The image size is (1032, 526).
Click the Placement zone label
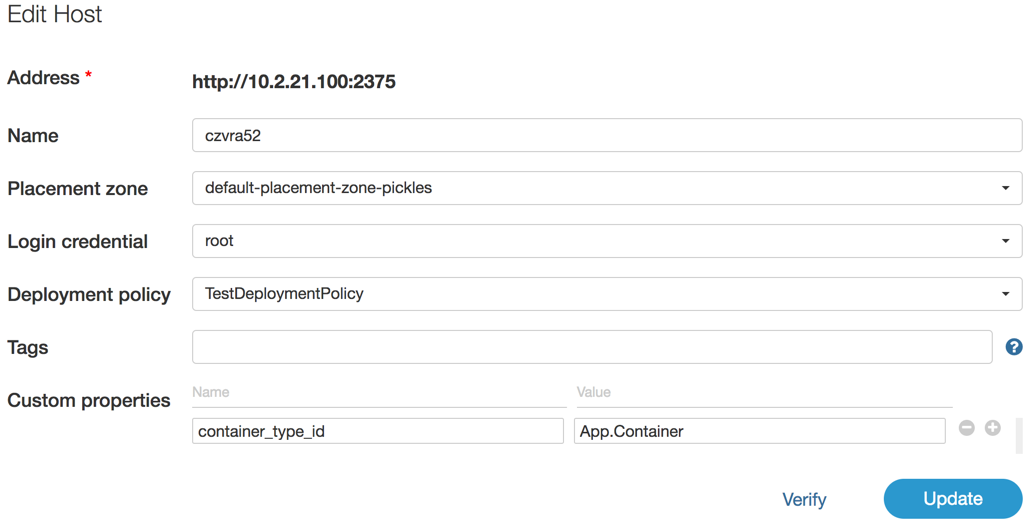click(77, 189)
